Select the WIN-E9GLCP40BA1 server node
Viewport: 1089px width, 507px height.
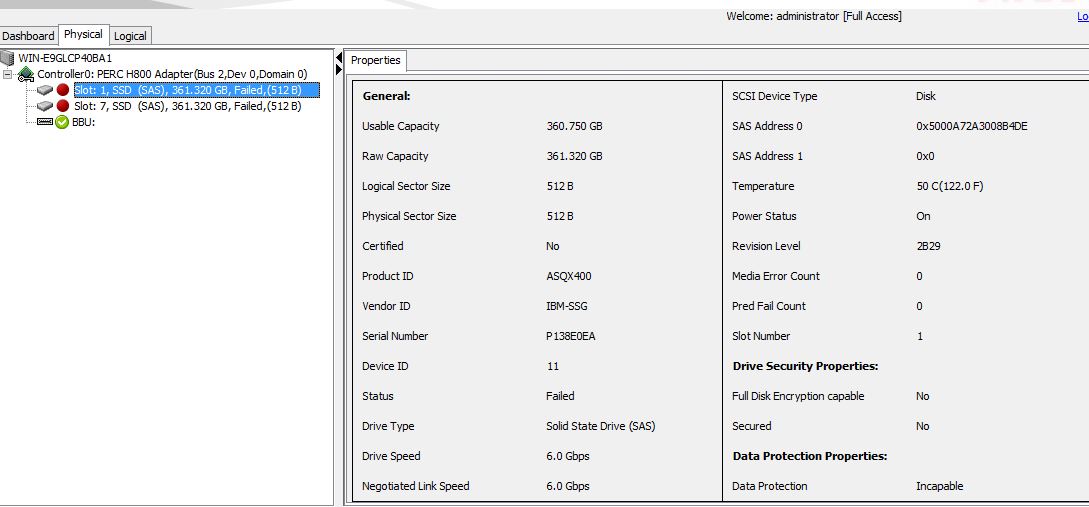click(65, 58)
